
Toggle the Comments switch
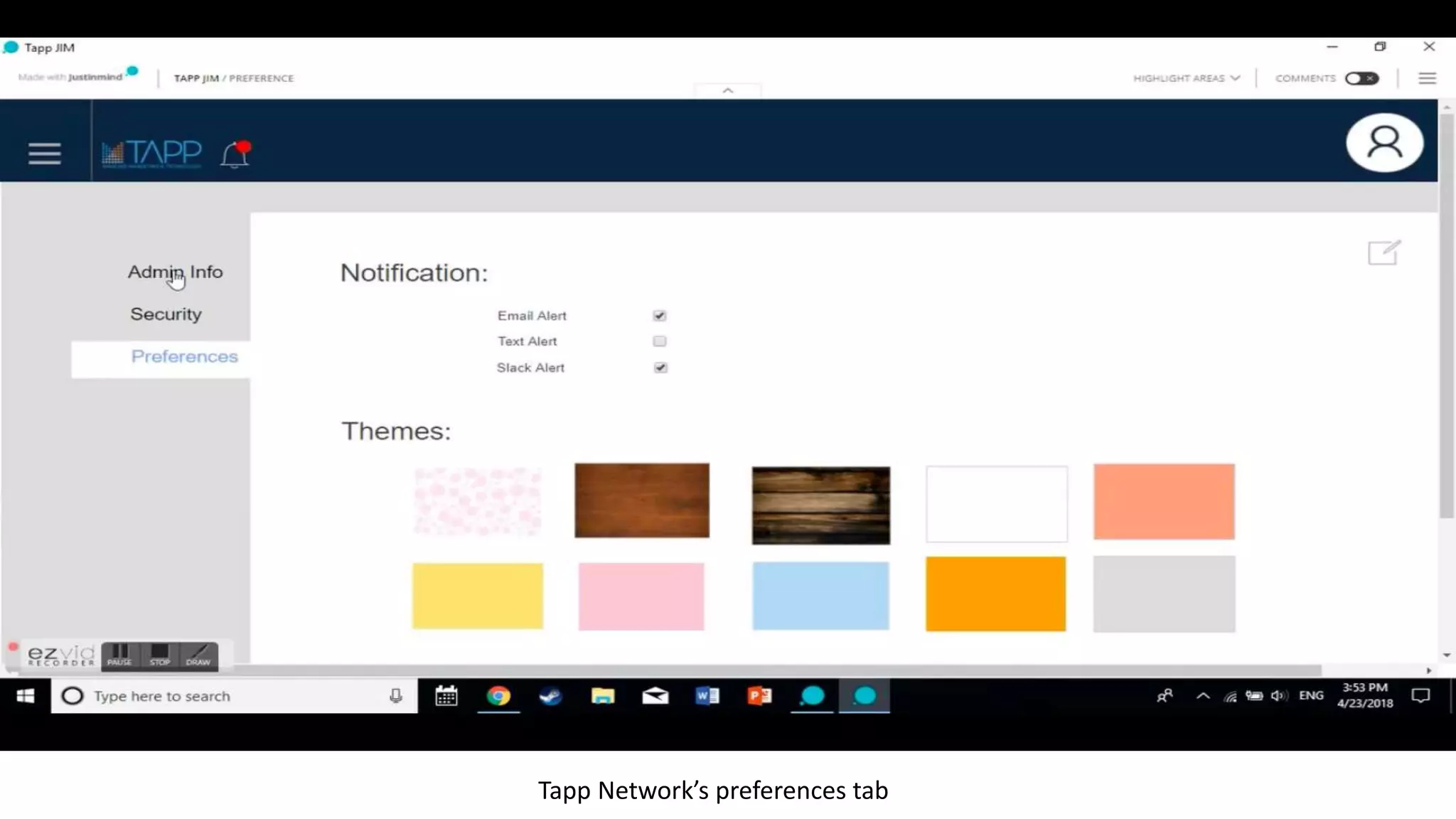click(1361, 78)
